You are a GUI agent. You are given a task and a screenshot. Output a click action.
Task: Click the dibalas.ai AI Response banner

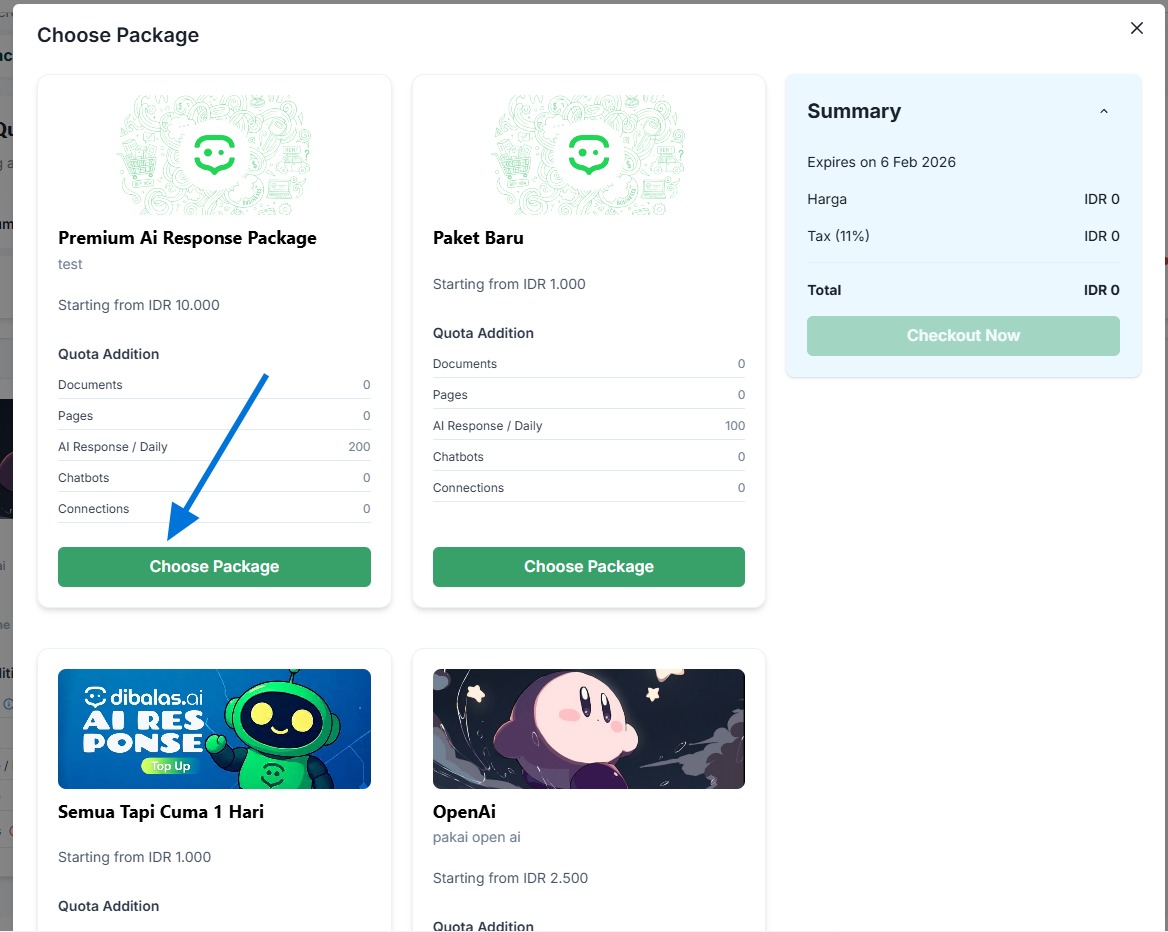point(214,729)
